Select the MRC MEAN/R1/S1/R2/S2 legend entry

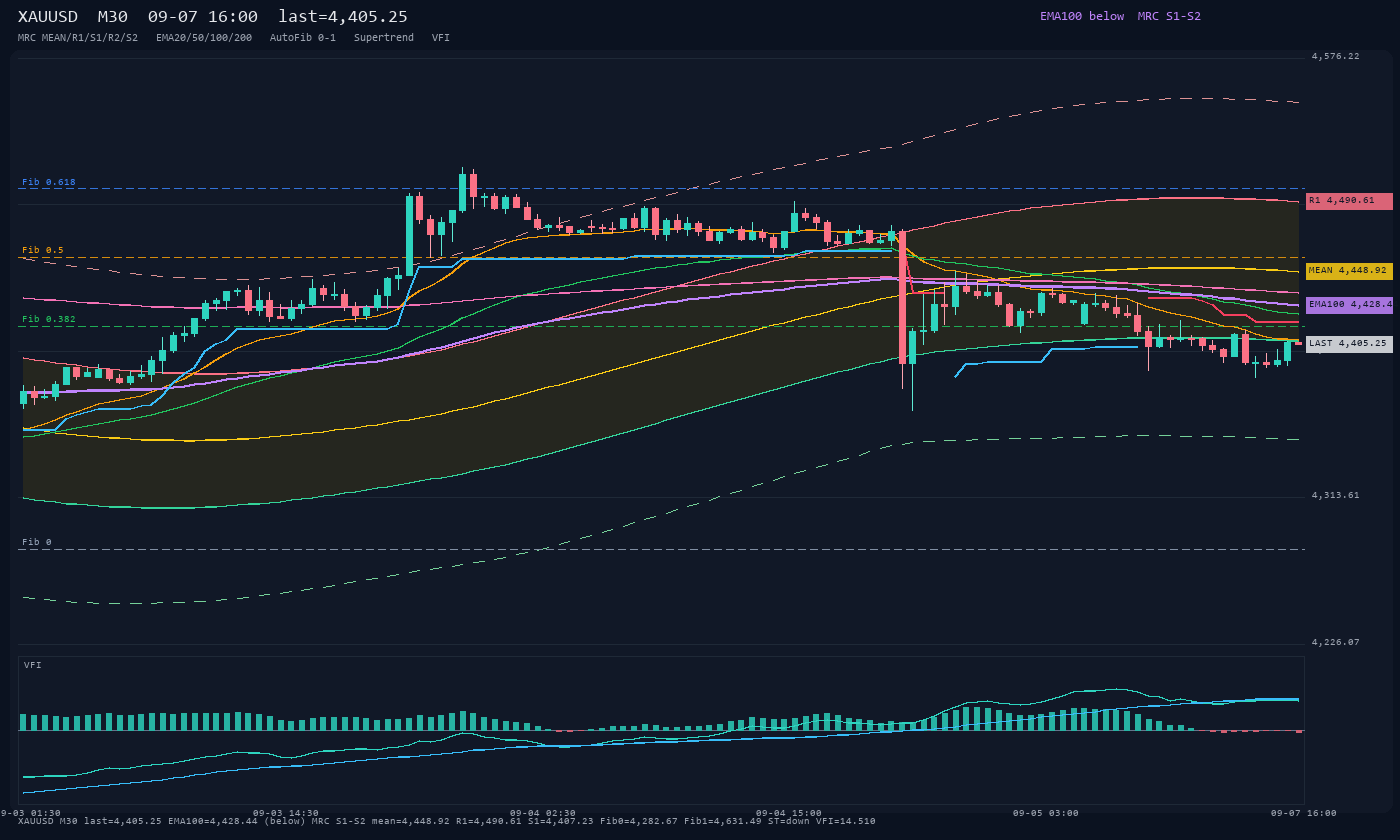pyautogui.click(x=78, y=37)
